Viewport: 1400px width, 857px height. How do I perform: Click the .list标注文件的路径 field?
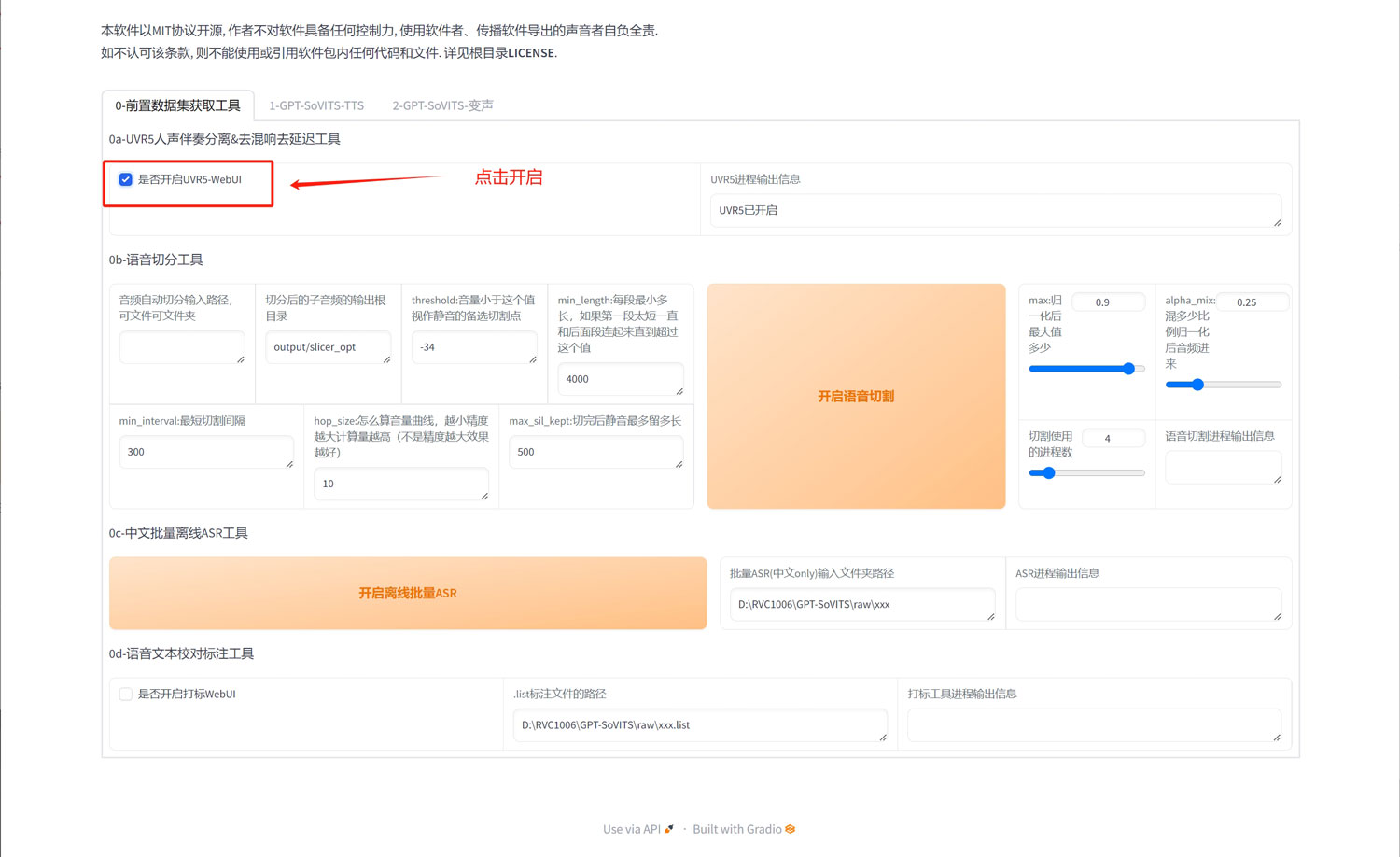point(700,724)
